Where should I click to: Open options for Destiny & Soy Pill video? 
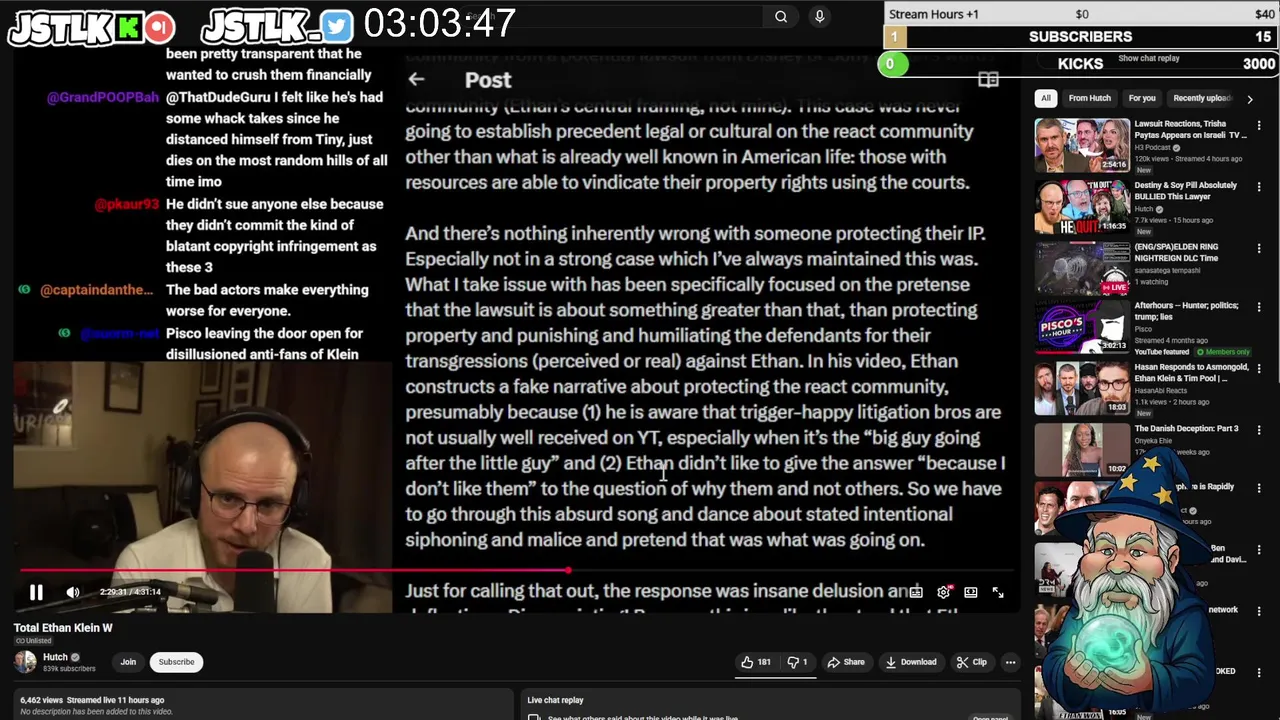[1259, 189]
